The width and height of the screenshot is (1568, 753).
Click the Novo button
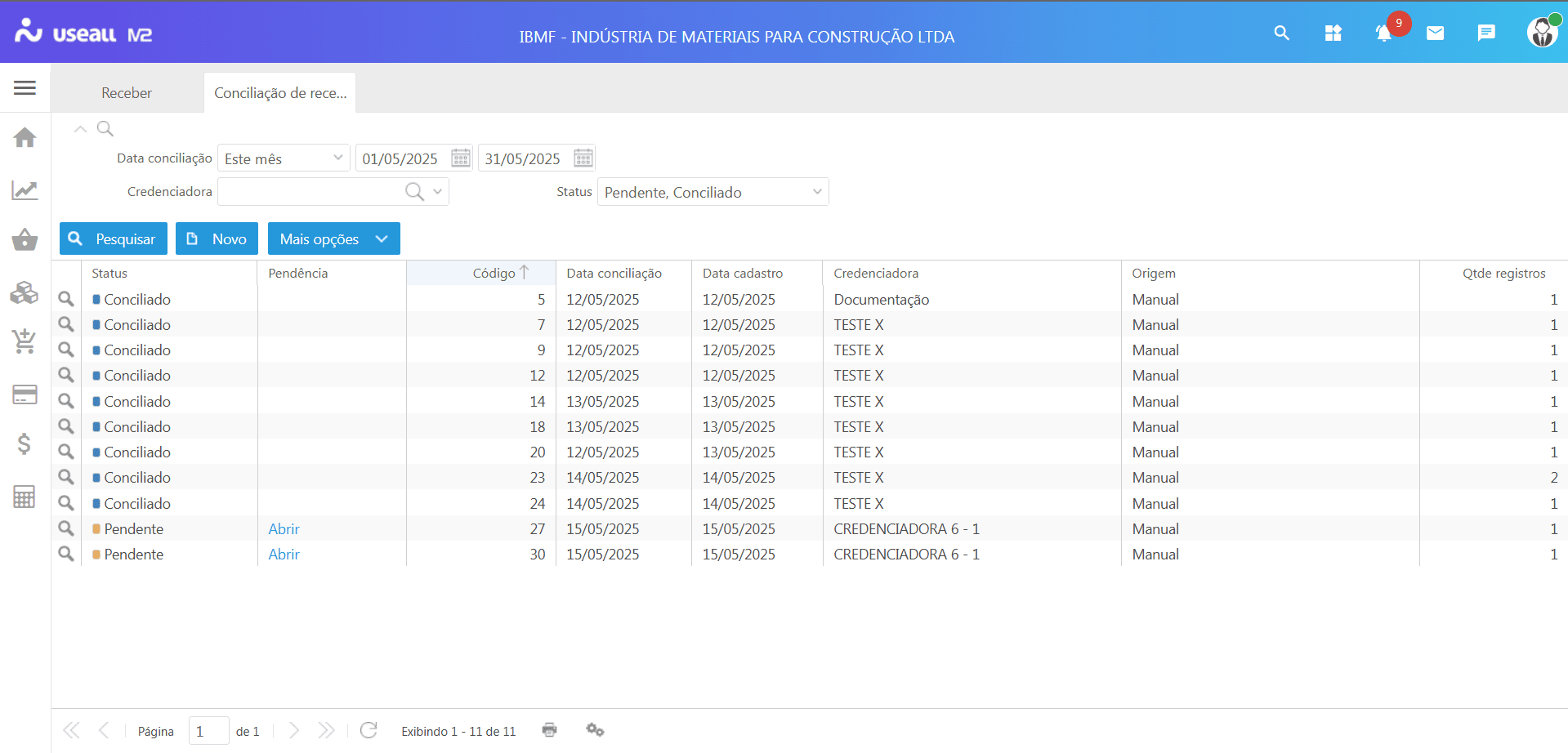pos(217,238)
